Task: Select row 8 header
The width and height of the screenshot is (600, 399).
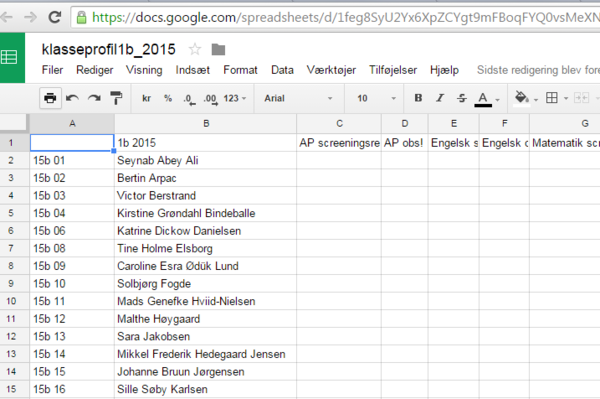Action: (x=11, y=266)
